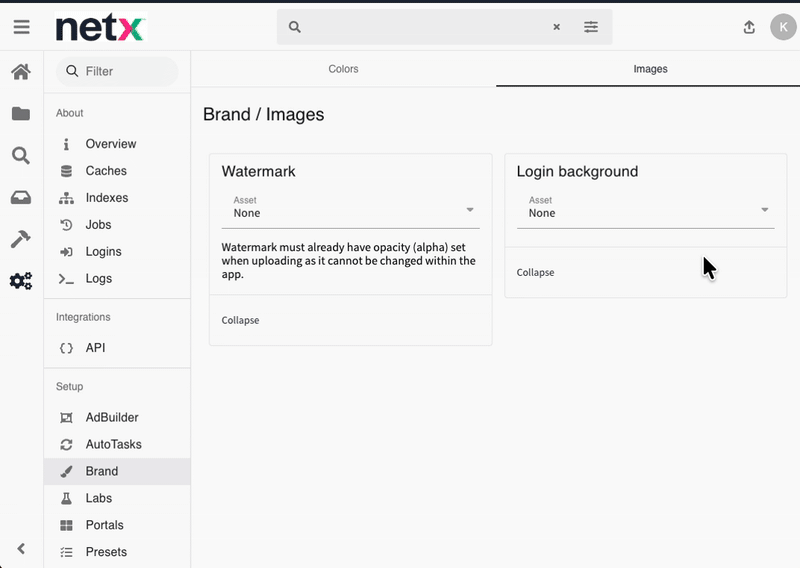Open the inbox tray icon in rail
This screenshot has width=800, height=568.
coord(21,197)
